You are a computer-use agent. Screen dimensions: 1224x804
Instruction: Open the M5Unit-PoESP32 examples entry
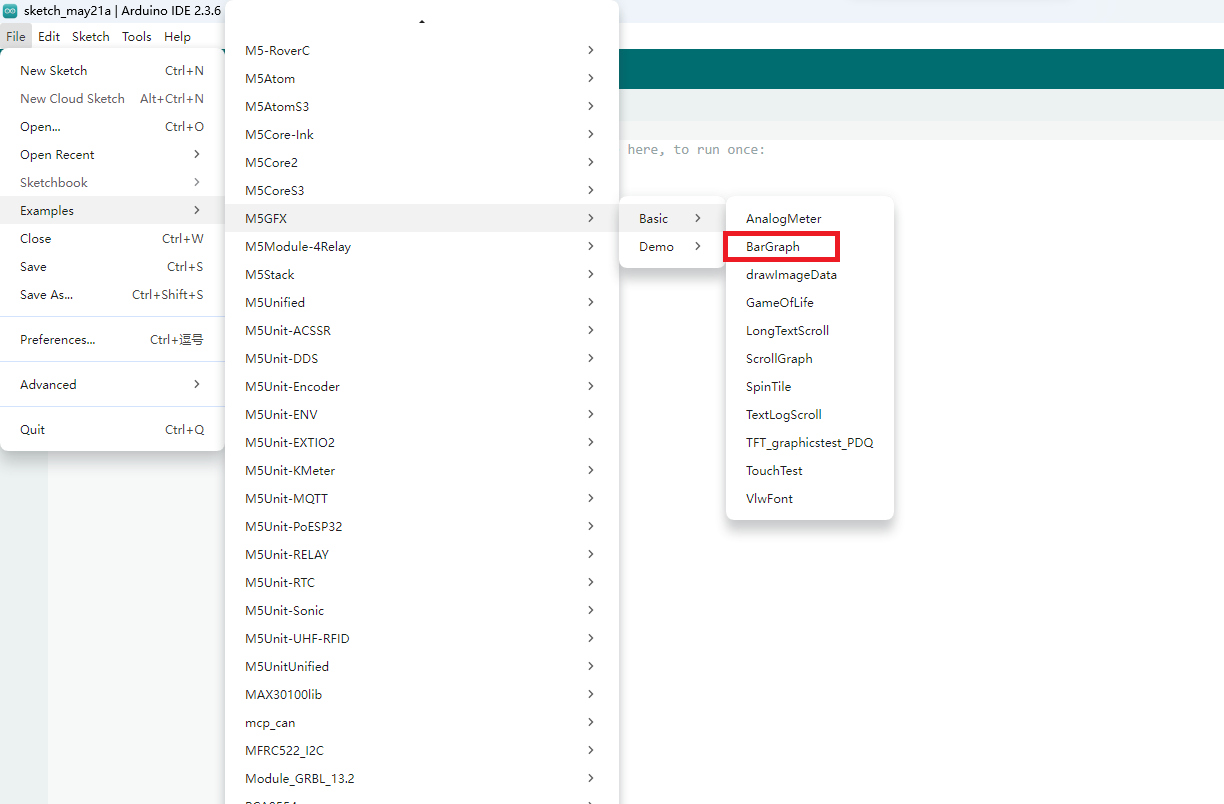422,527
